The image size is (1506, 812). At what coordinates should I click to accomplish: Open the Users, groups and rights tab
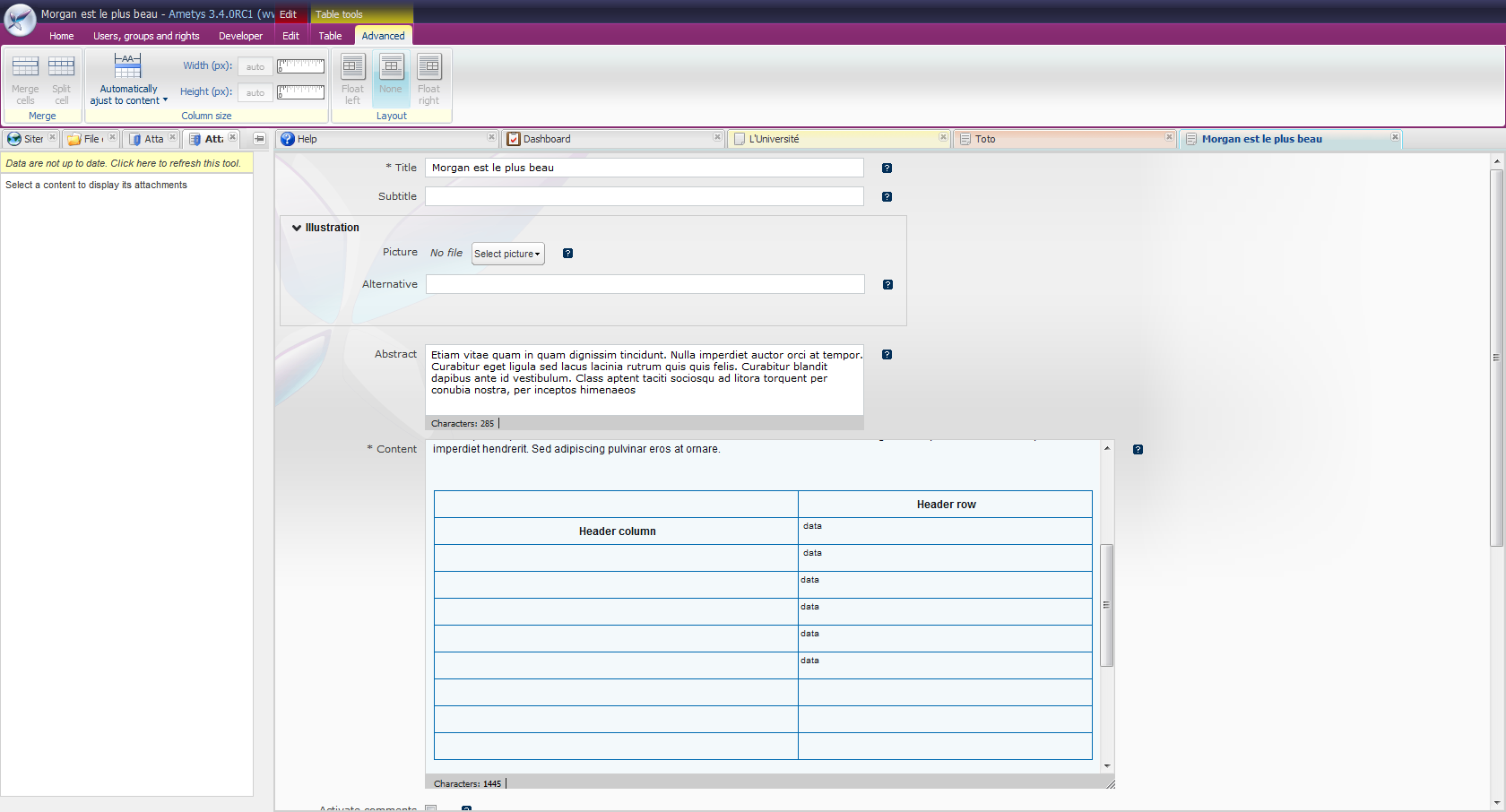[x=146, y=36]
